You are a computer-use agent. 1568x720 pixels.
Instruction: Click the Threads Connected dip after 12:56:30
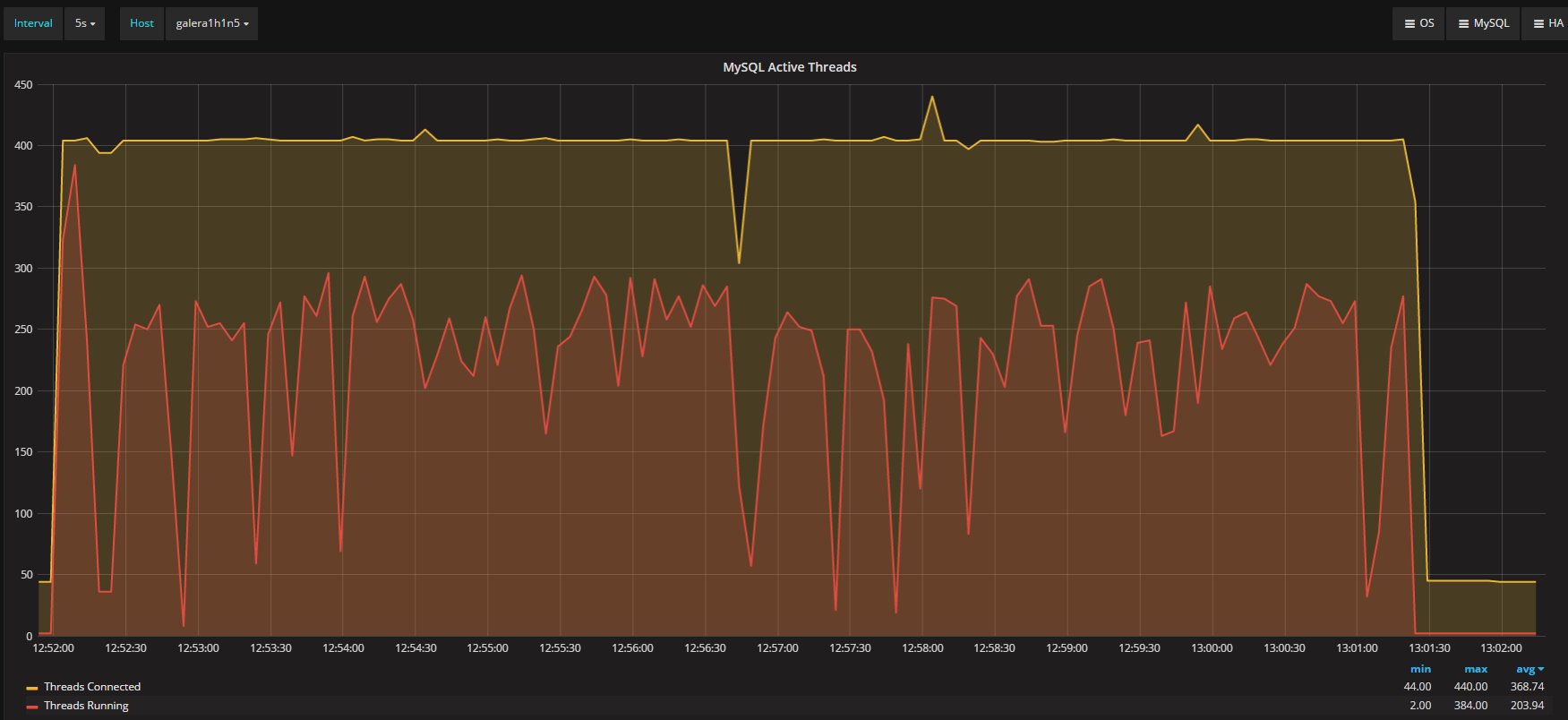(x=739, y=262)
